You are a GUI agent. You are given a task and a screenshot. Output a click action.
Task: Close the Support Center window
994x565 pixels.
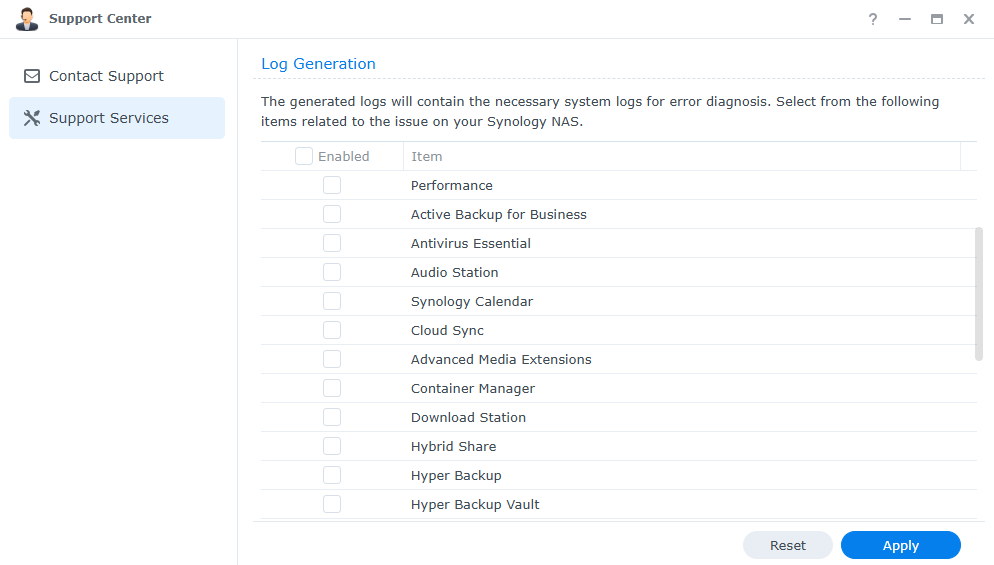pyautogui.click(x=969, y=19)
